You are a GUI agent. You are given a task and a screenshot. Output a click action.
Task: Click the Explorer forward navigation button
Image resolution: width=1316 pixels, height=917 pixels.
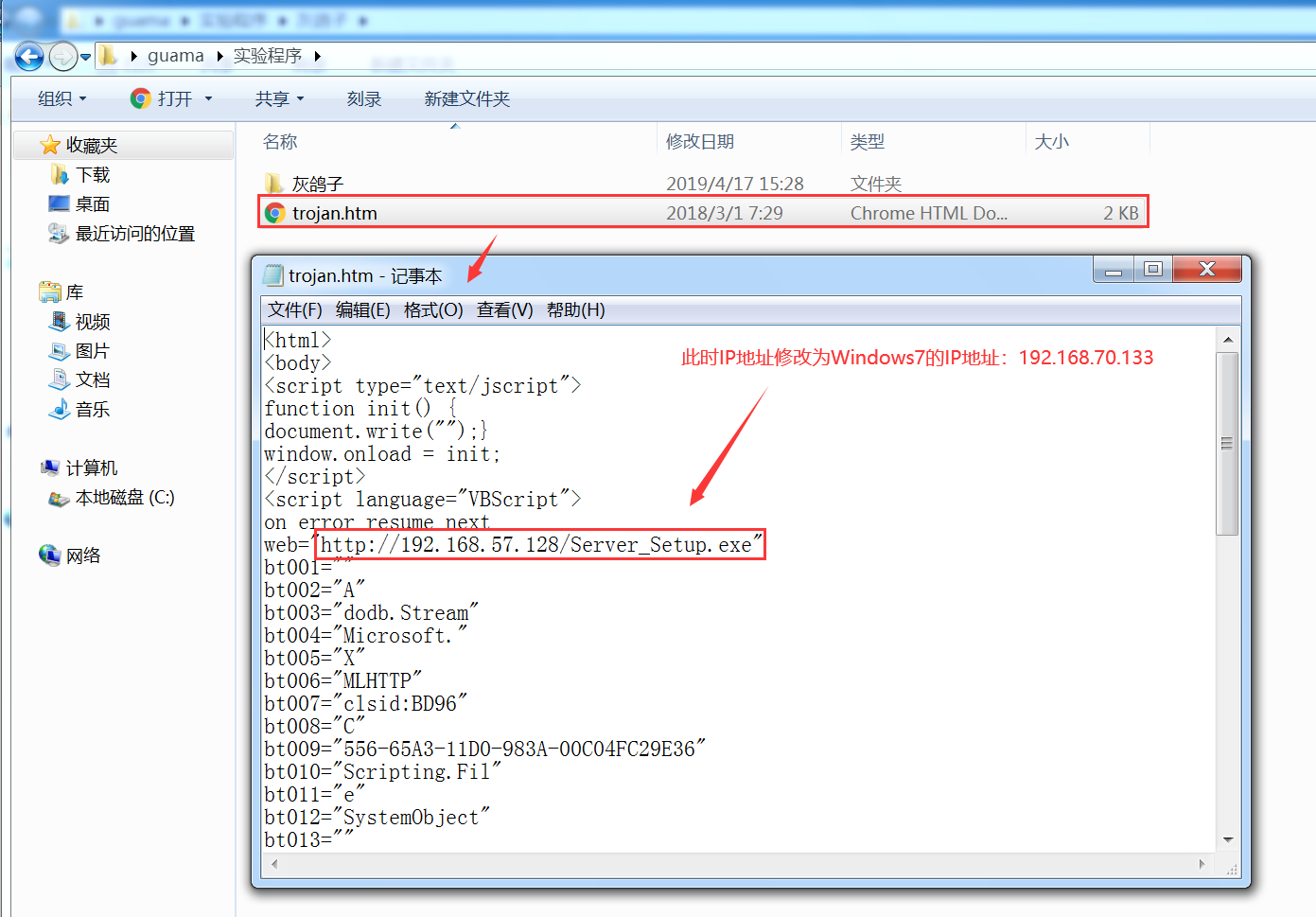(62, 57)
